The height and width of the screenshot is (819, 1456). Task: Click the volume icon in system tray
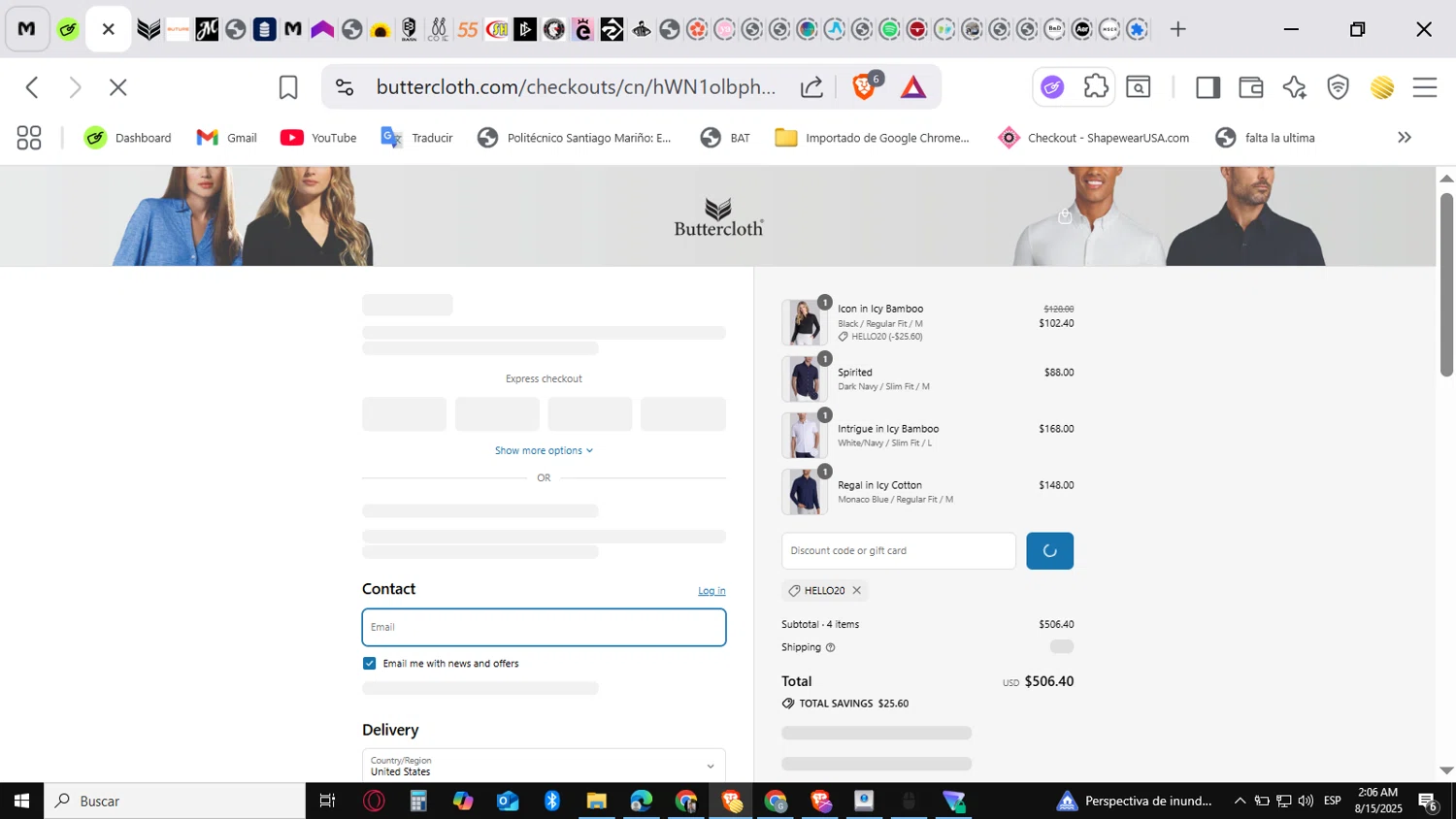pyautogui.click(x=1306, y=801)
